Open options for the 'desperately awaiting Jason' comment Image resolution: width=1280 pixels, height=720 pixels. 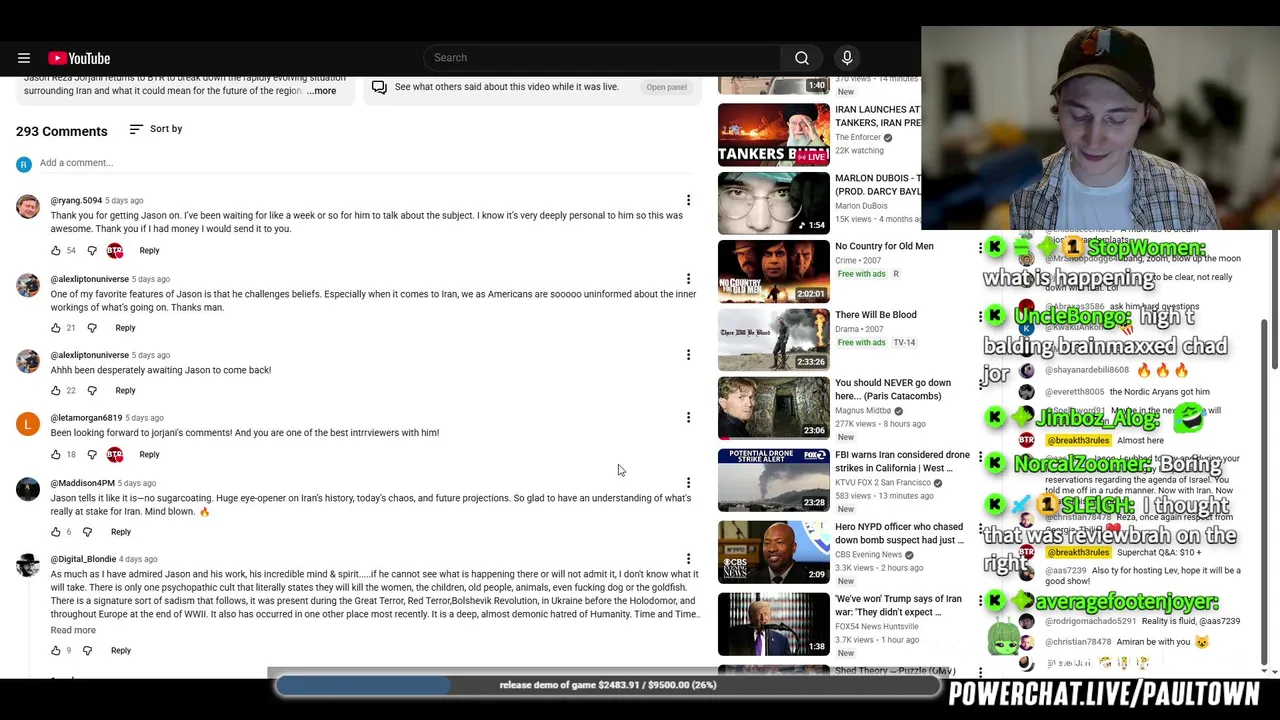pyautogui.click(x=688, y=355)
